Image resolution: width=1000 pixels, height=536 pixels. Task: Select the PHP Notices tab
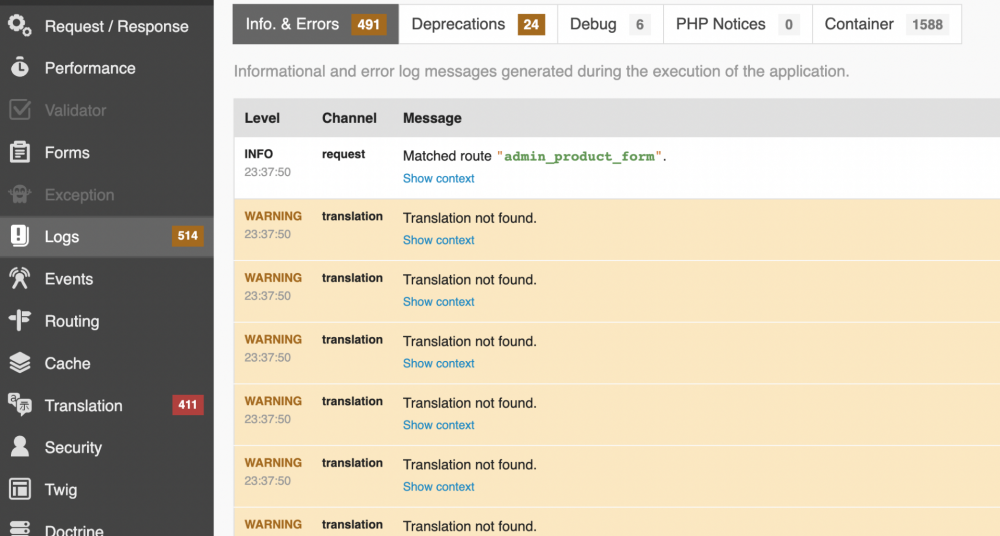coord(737,24)
